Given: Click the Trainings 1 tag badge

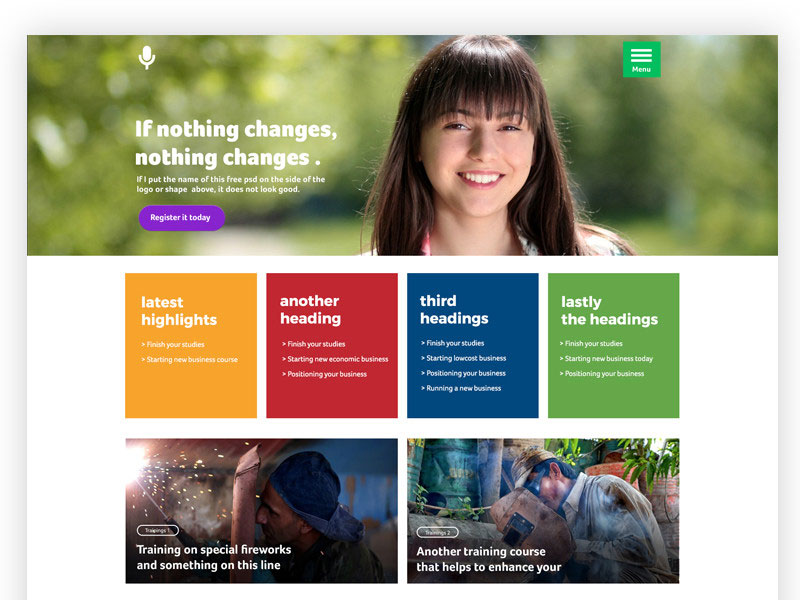Looking at the screenshot, I should [158, 531].
